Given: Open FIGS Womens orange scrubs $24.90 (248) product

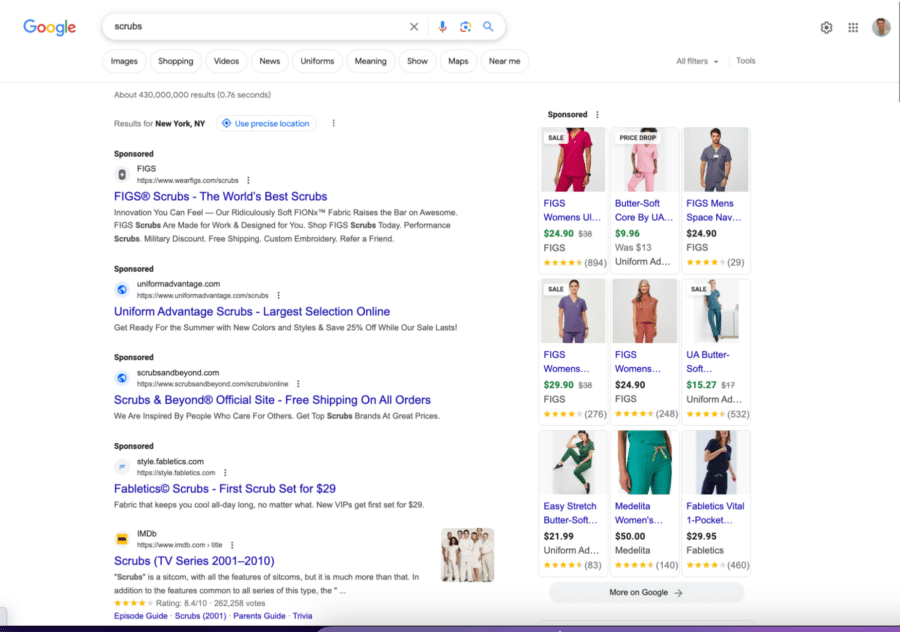Looking at the screenshot, I should click(x=644, y=351).
